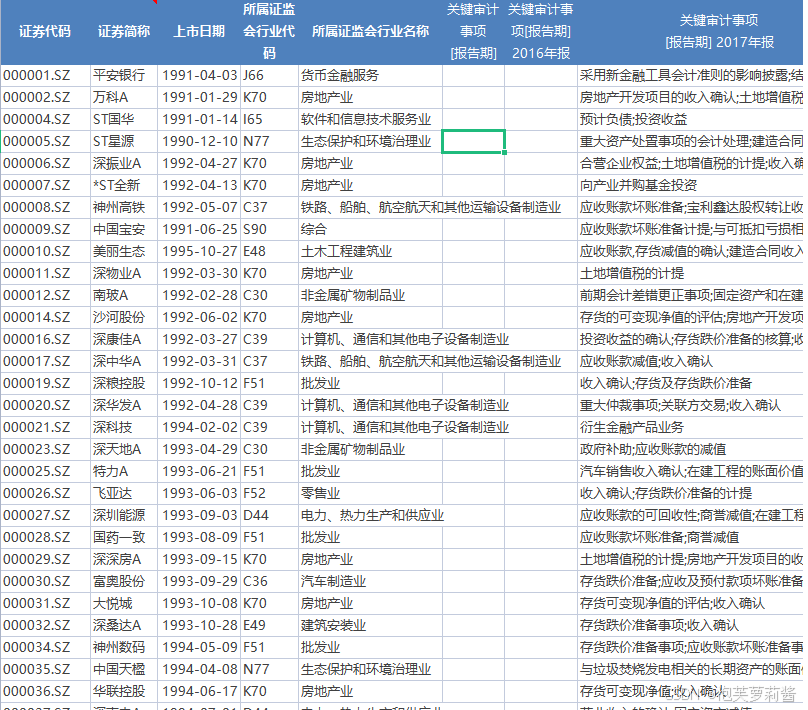Image resolution: width=808 pixels, height=710 pixels.
Task: Select the 南玻A cell
Action: pyautogui.click(x=124, y=295)
